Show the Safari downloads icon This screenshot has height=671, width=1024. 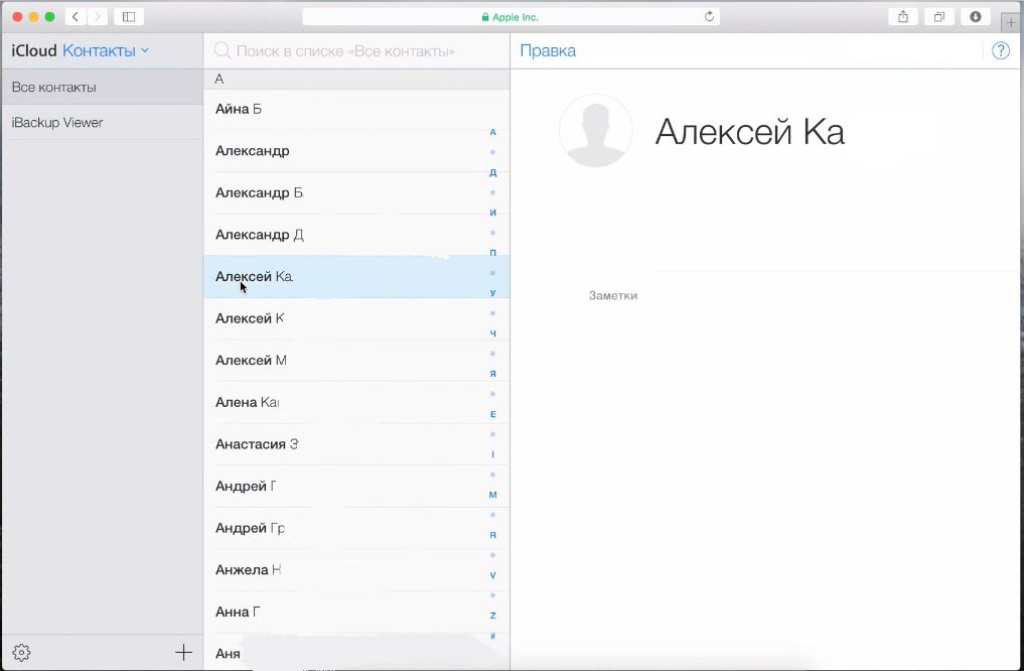point(975,17)
